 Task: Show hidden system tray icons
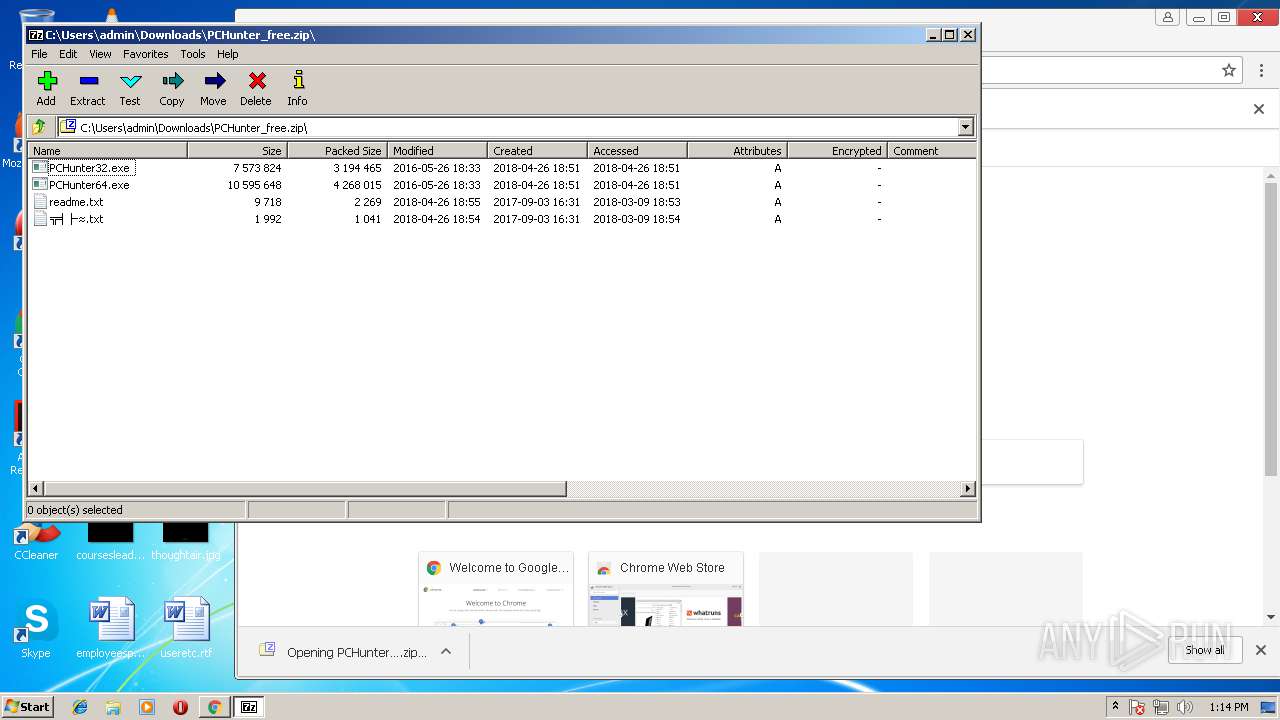(x=1116, y=707)
